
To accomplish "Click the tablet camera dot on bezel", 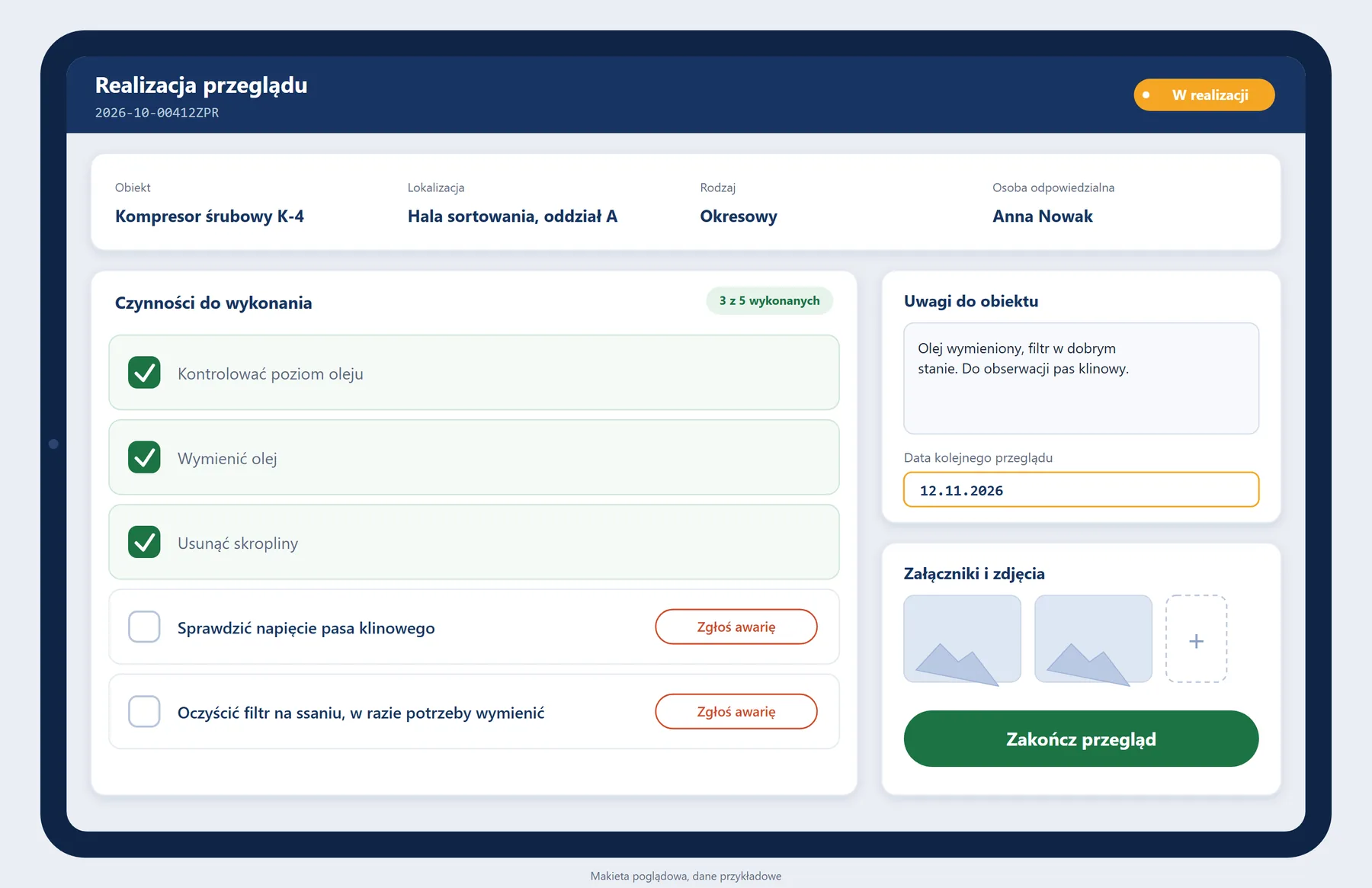I will 53,444.
